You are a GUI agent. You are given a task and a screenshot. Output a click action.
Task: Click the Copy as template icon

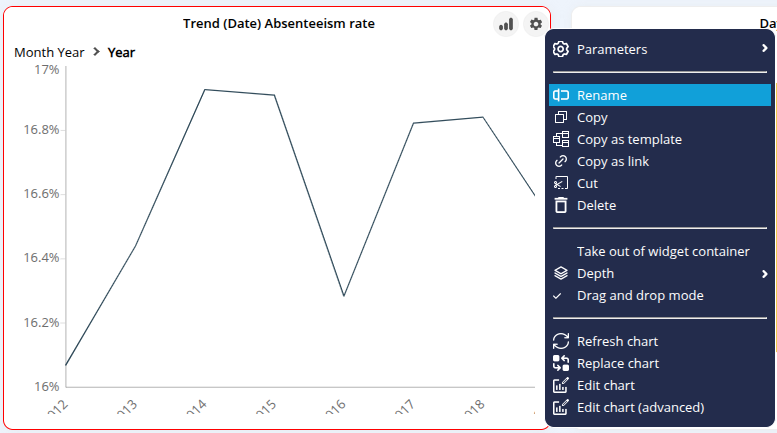(561, 139)
